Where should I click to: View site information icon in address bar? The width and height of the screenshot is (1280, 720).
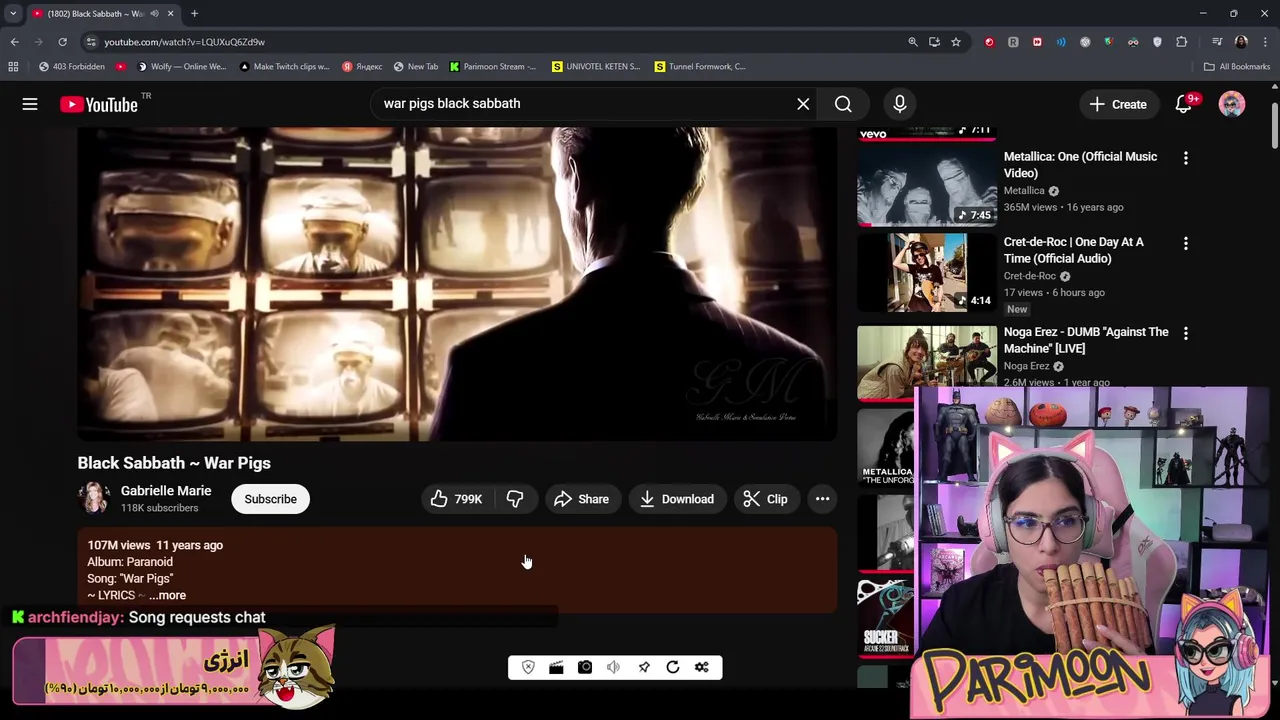(x=91, y=42)
